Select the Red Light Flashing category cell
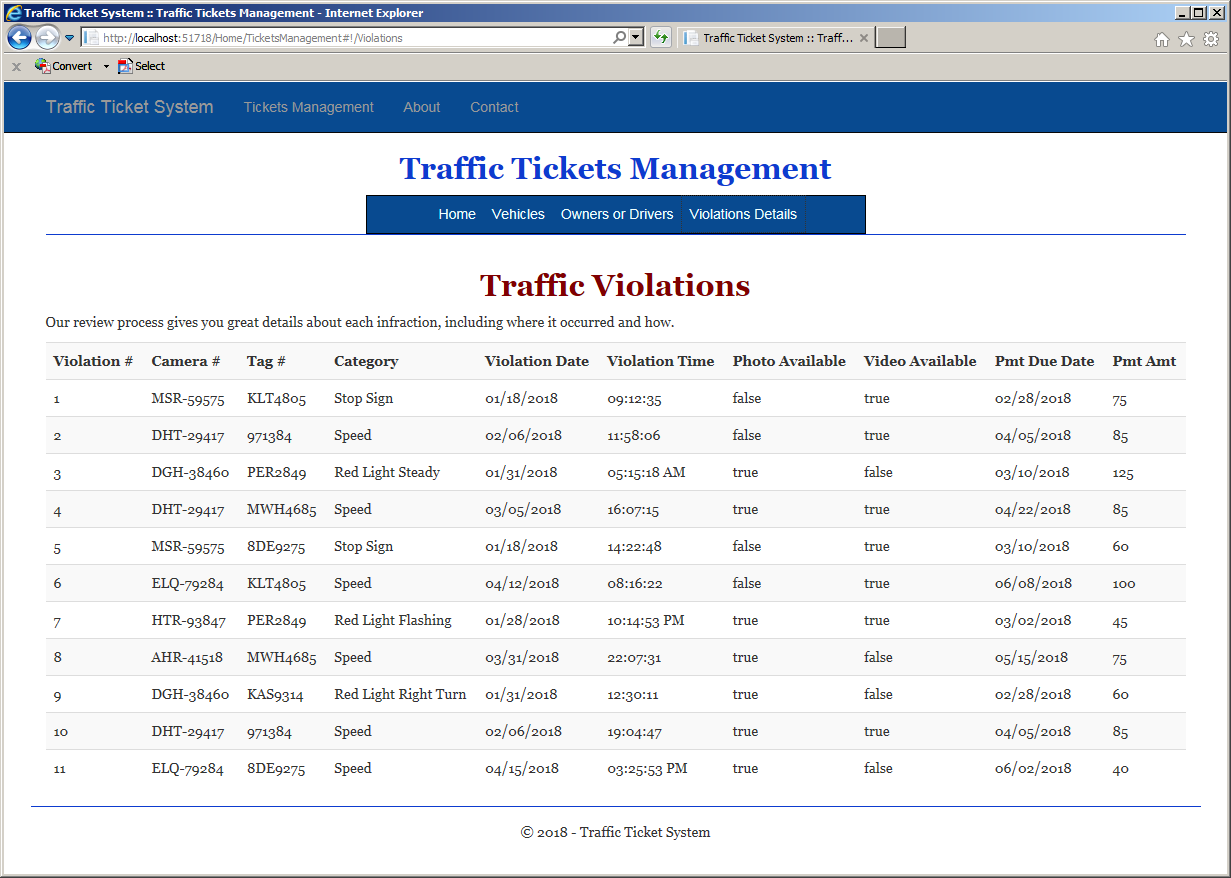The height and width of the screenshot is (878, 1231). tap(393, 620)
